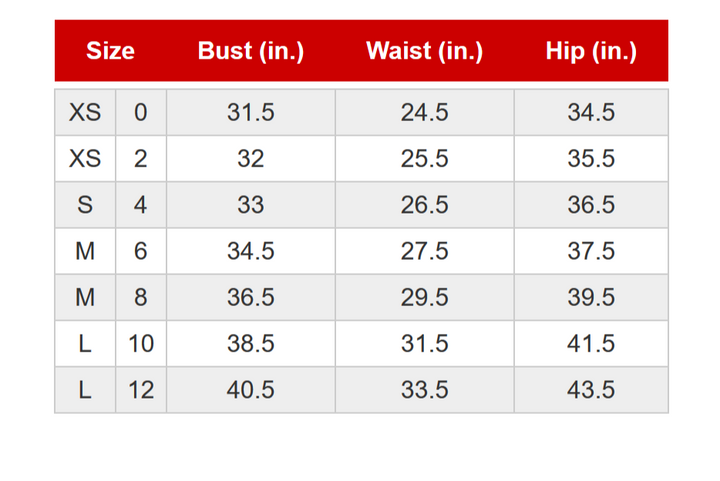The image size is (720, 481).
Task: Click size number 6 cell
Action: coord(141,251)
